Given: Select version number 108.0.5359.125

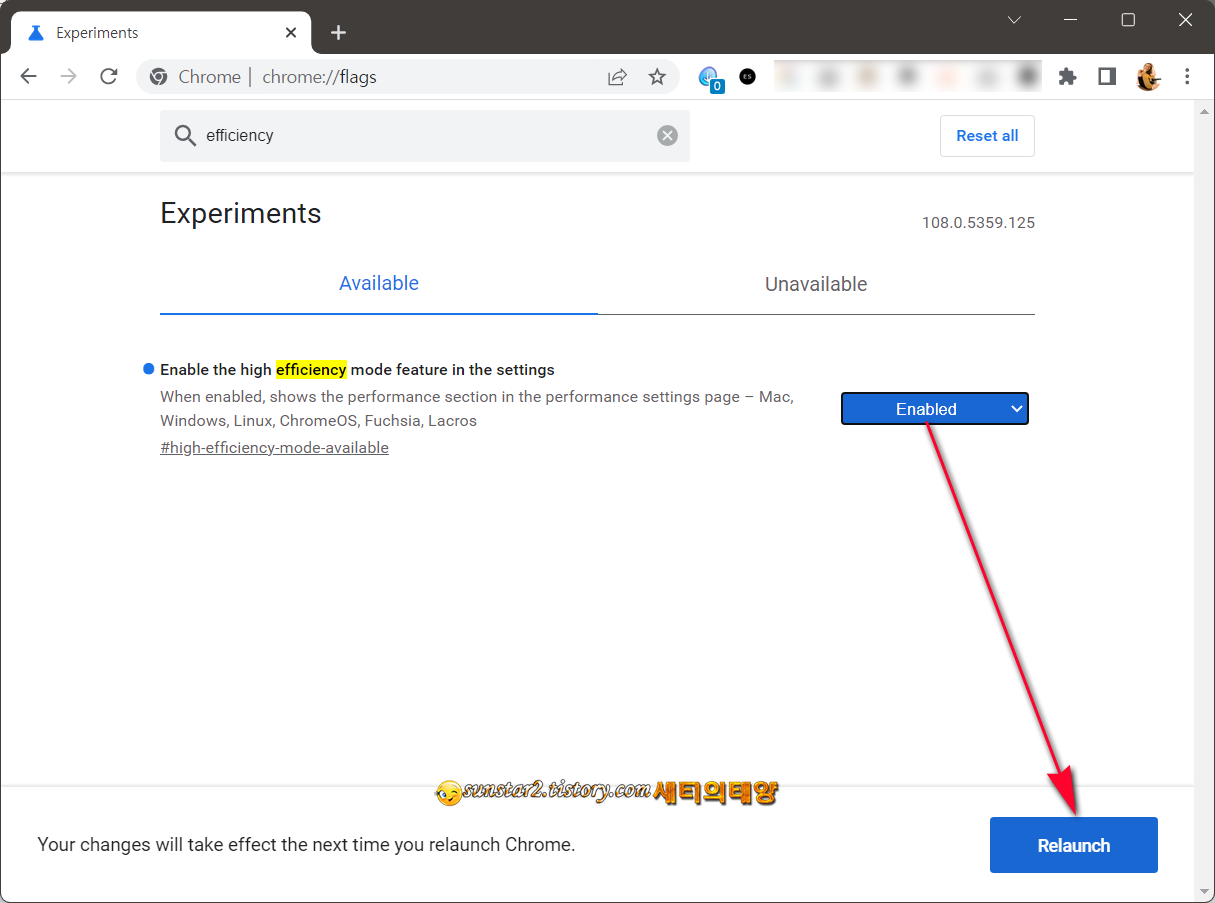Looking at the screenshot, I should tap(978, 223).
